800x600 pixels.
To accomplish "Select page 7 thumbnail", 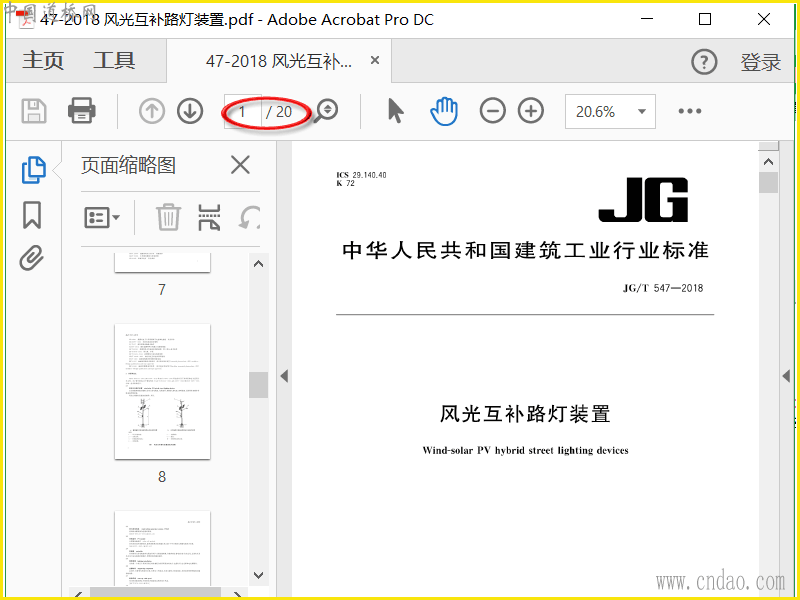I will [162, 262].
